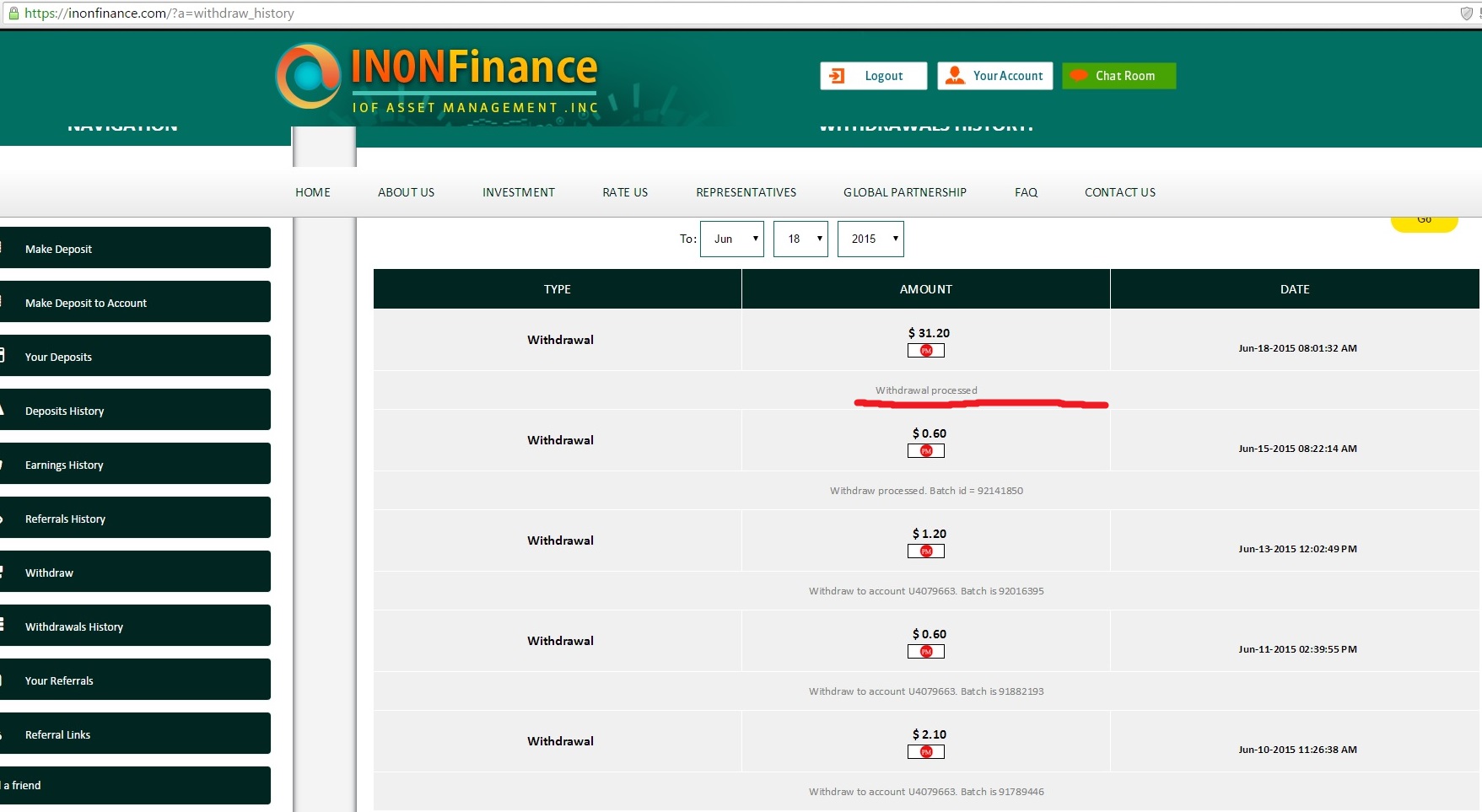Click the INONFinance logo icon
Viewport: 1482px width, 812px height.
[x=308, y=77]
